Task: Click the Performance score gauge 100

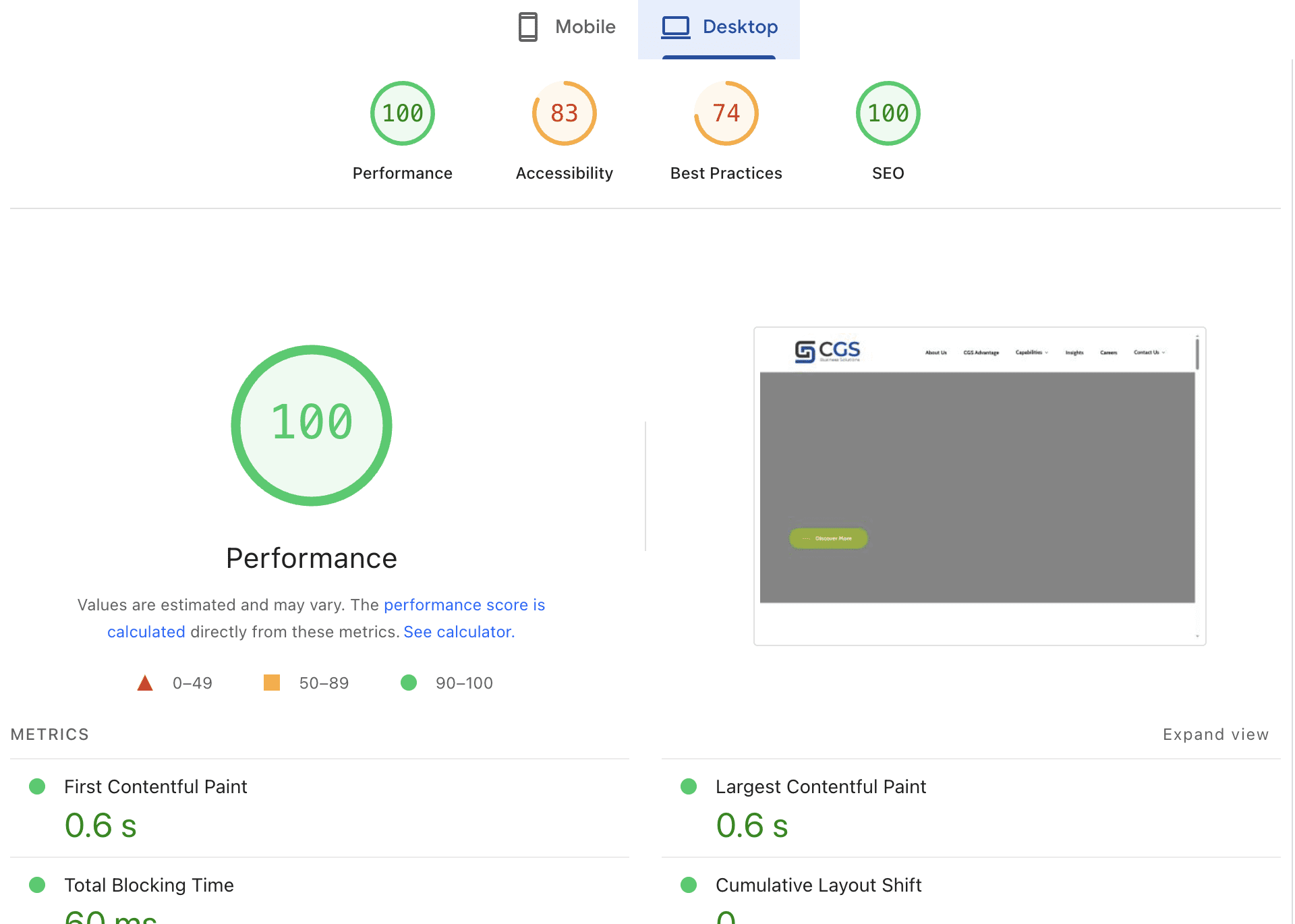Action: [x=403, y=113]
